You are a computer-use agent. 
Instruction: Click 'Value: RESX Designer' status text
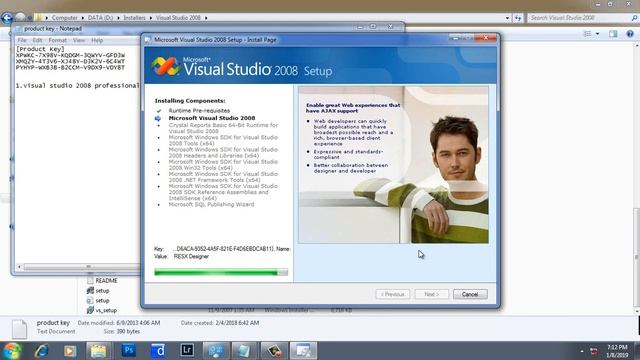click(x=182, y=257)
